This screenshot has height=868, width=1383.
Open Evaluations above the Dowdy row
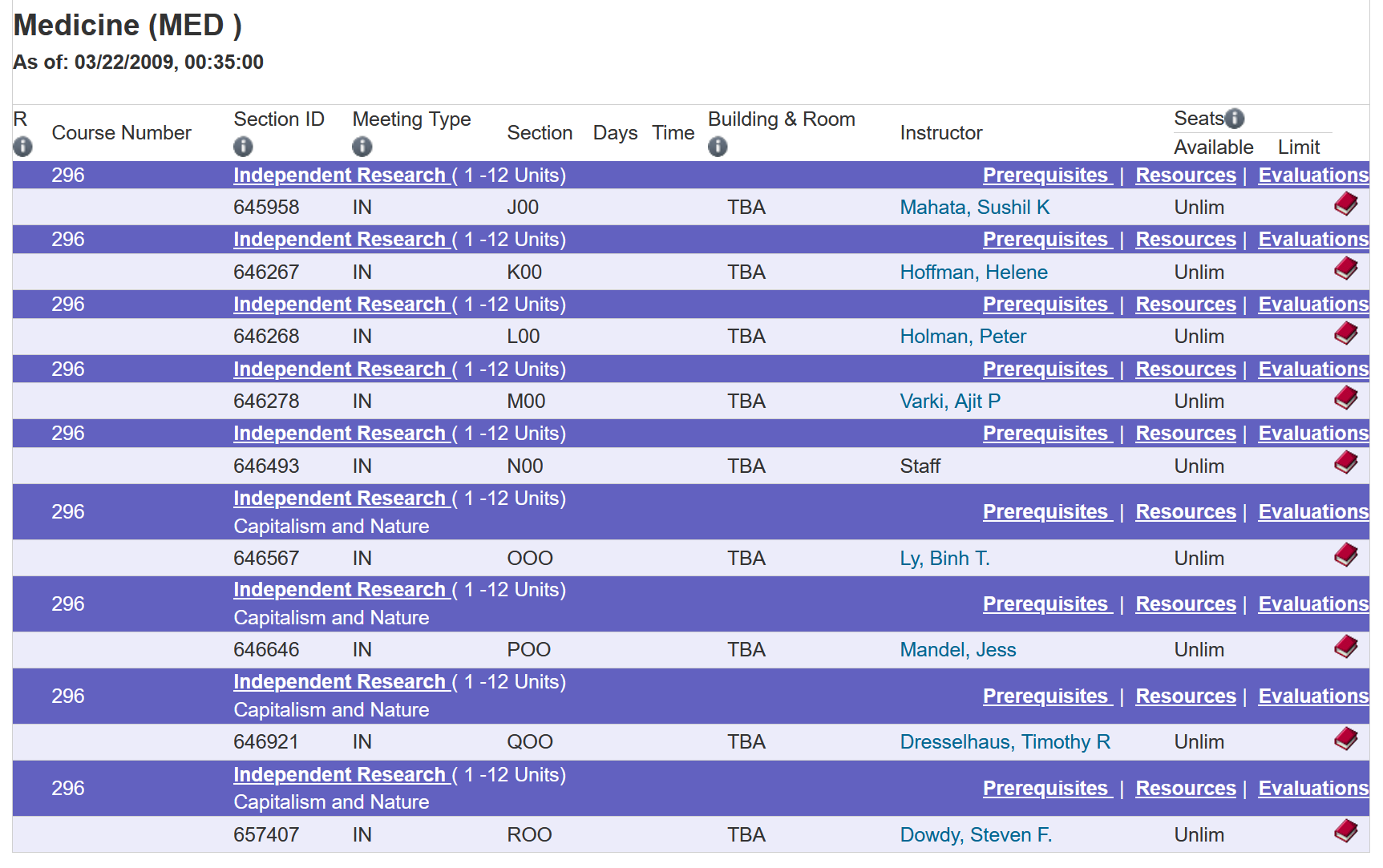coord(1313,788)
